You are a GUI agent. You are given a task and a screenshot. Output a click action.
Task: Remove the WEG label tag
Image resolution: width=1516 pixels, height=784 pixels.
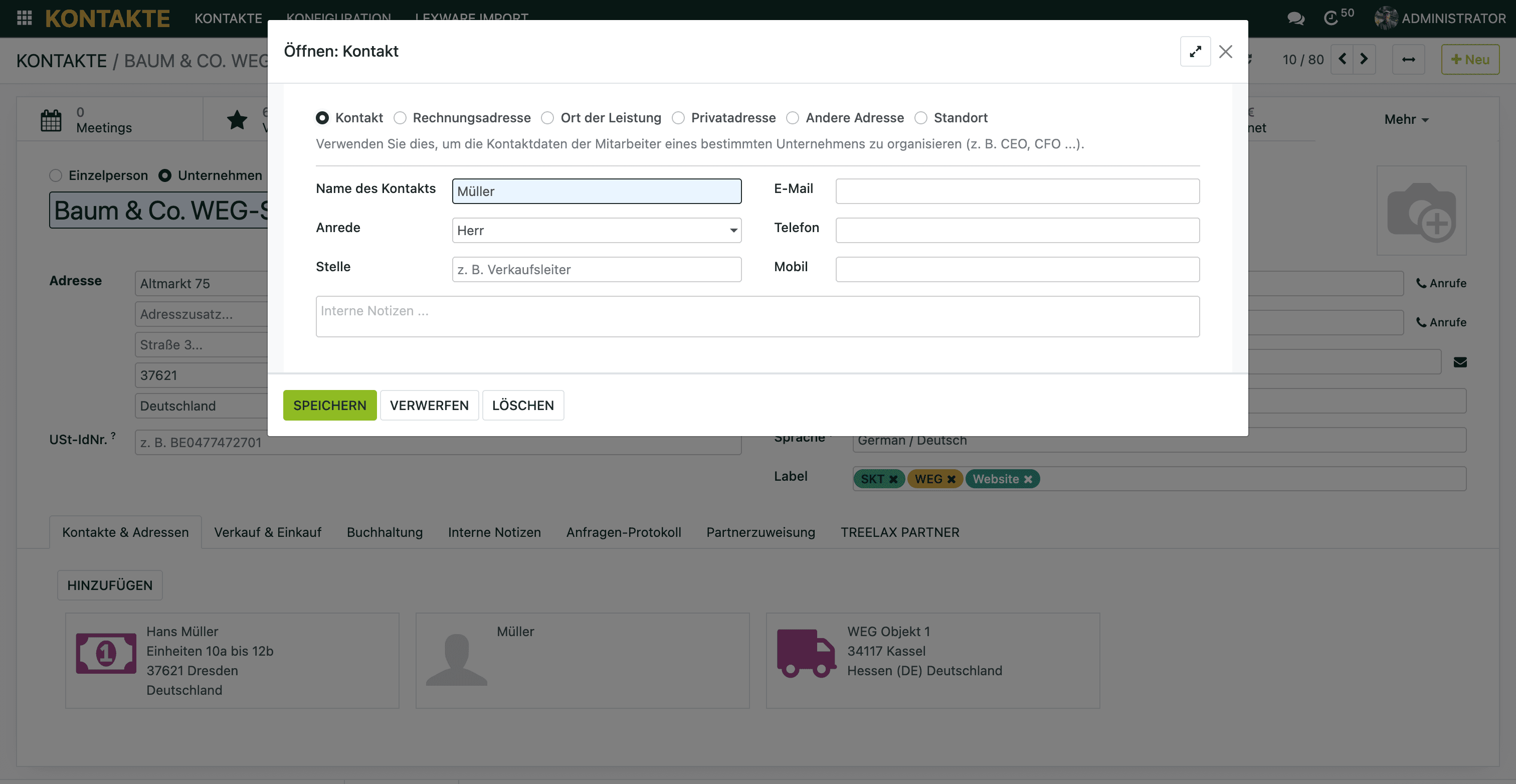point(951,479)
